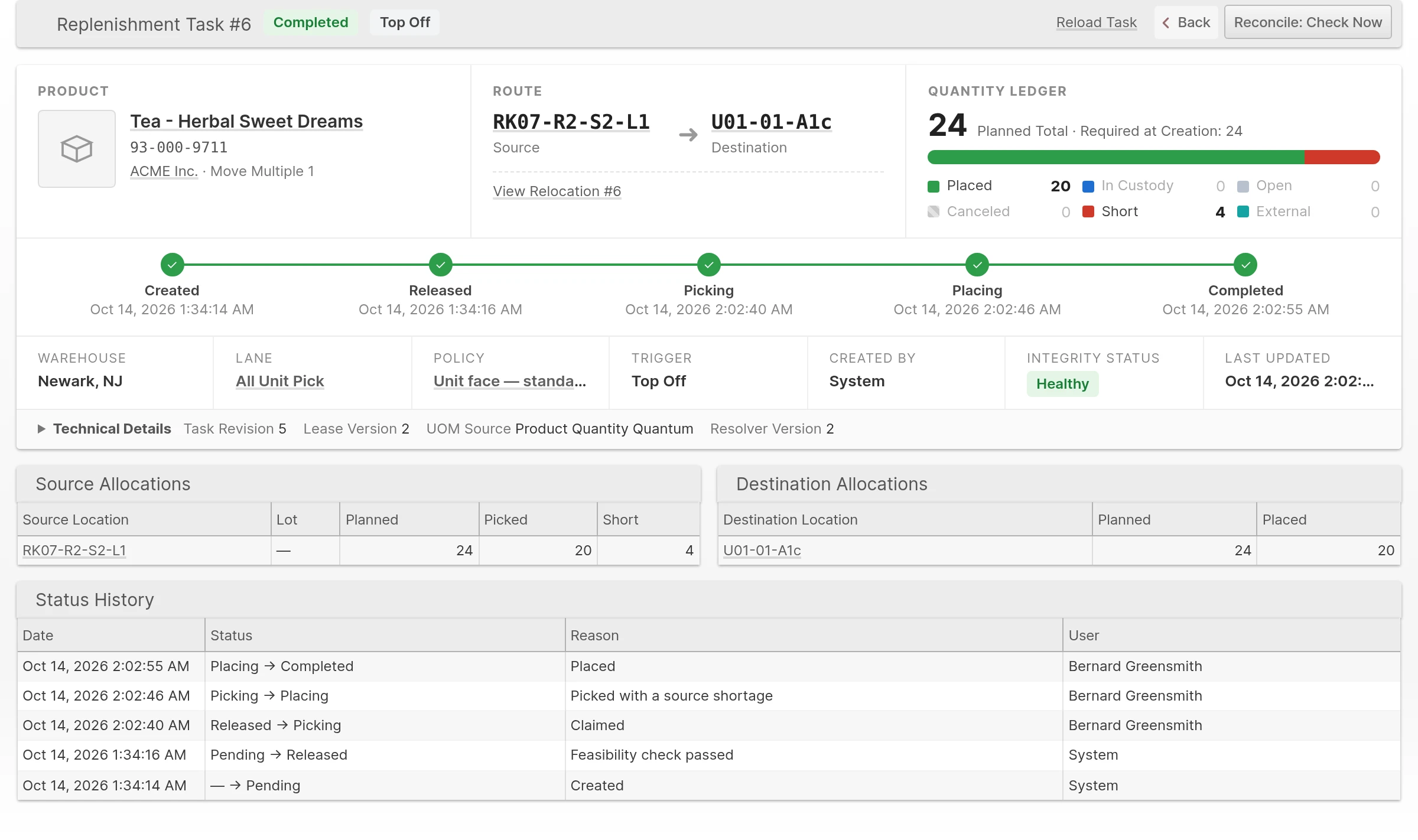Viewport: 1418px width, 840px height.
Task: Click the SKU 93-000-9711 text
Action: coord(178,147)
